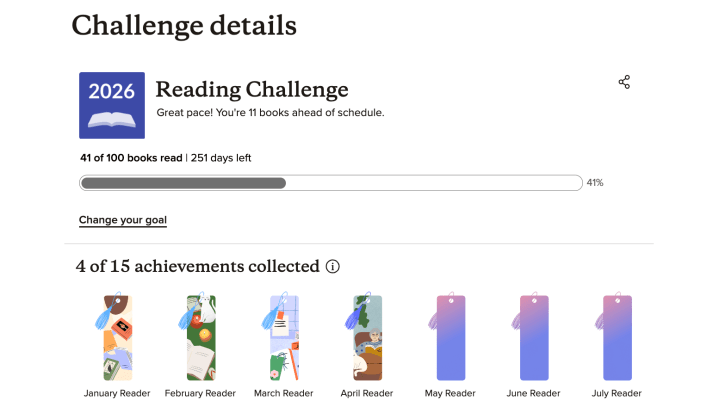Click the reading progress bar
The width and height of the screenshot is (719, 419).
pyautogui.click(x=330, y=183)
